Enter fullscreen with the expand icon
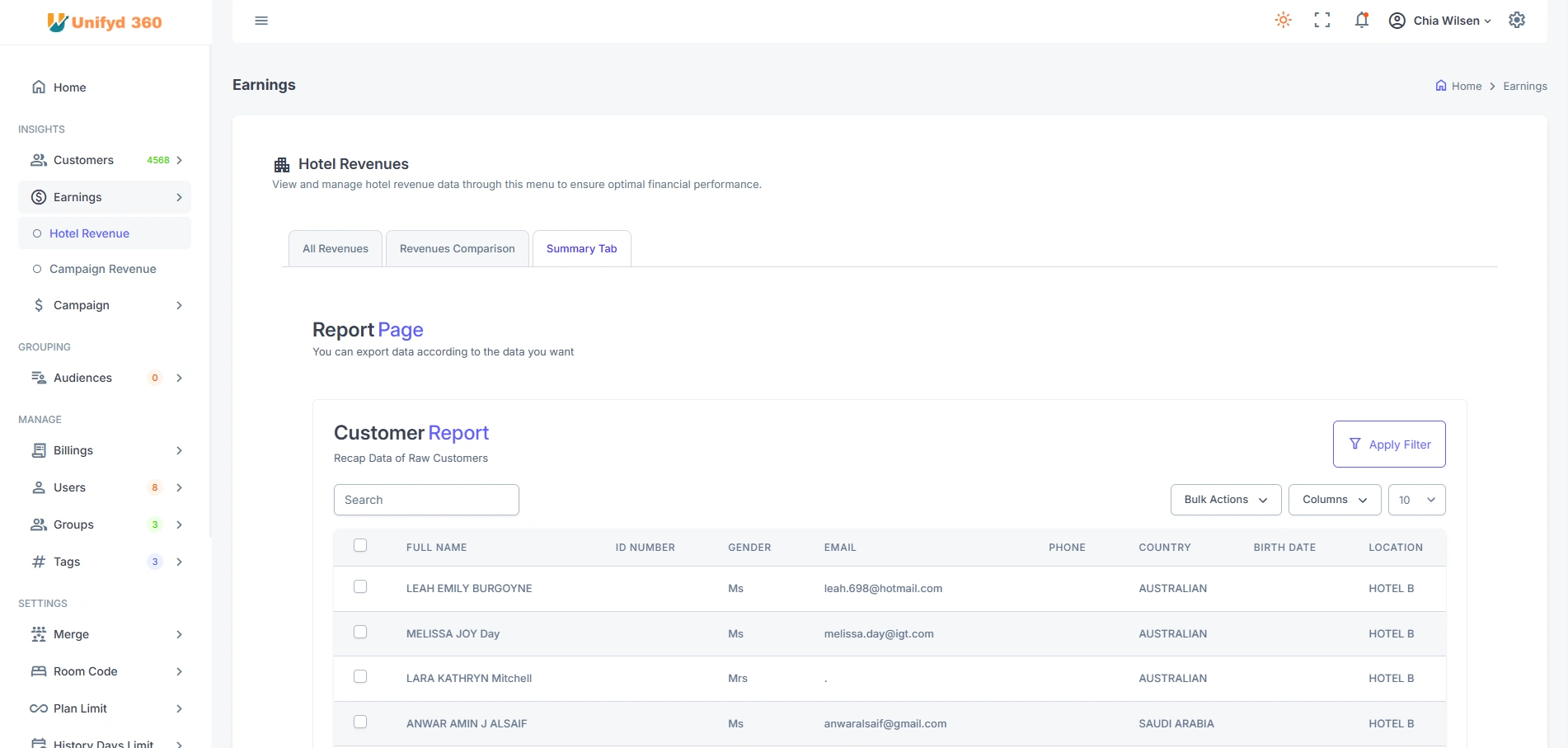The width and height of the screenshot is (1568, 748). point(1322,21)
